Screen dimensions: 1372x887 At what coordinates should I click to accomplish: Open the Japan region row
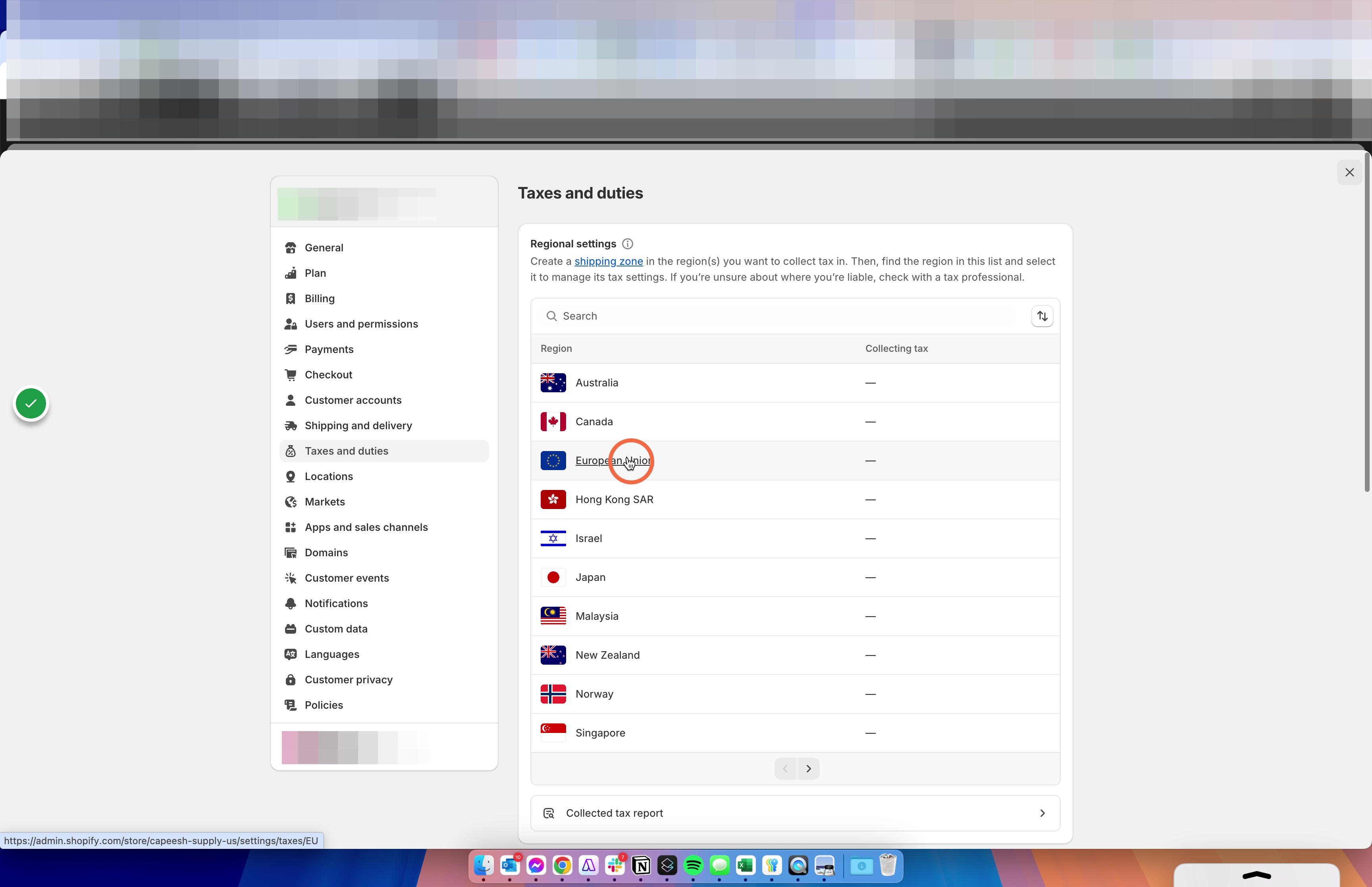(x=795, y=577)
